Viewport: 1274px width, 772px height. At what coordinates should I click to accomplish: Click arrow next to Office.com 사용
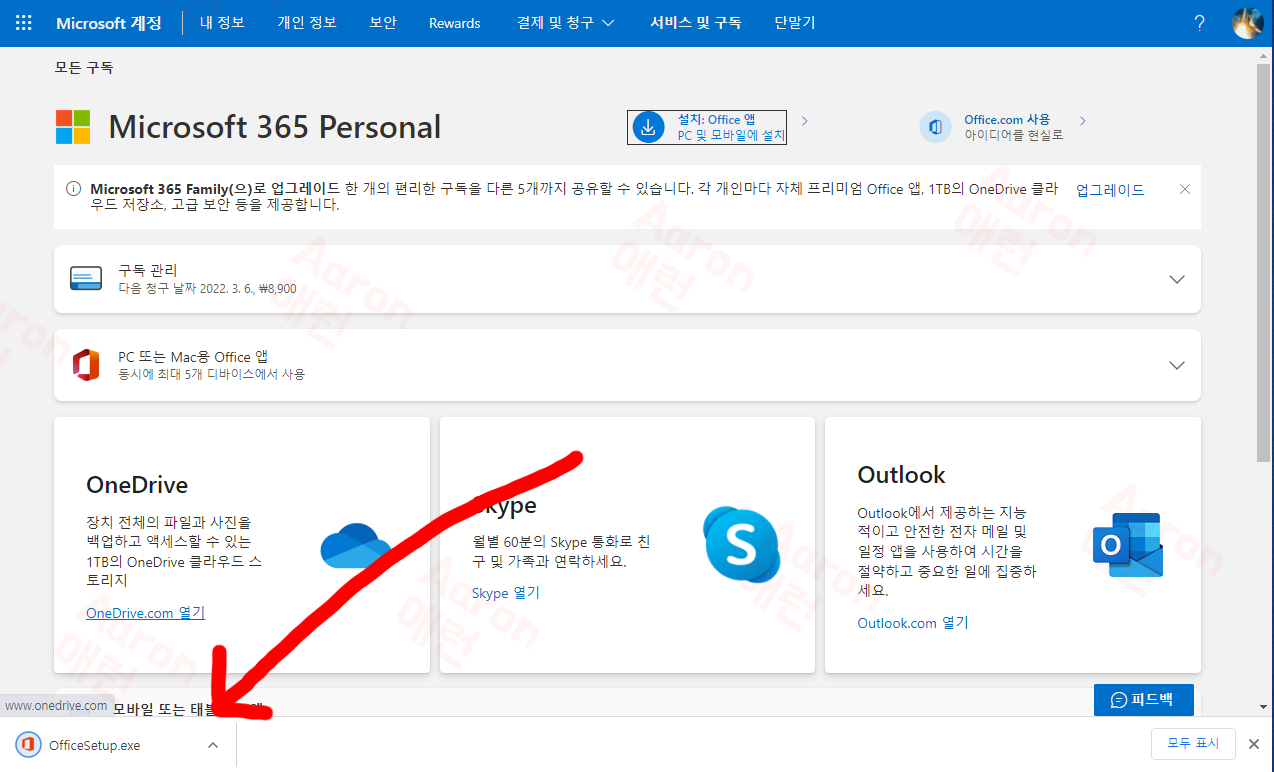pos(1082,121)
